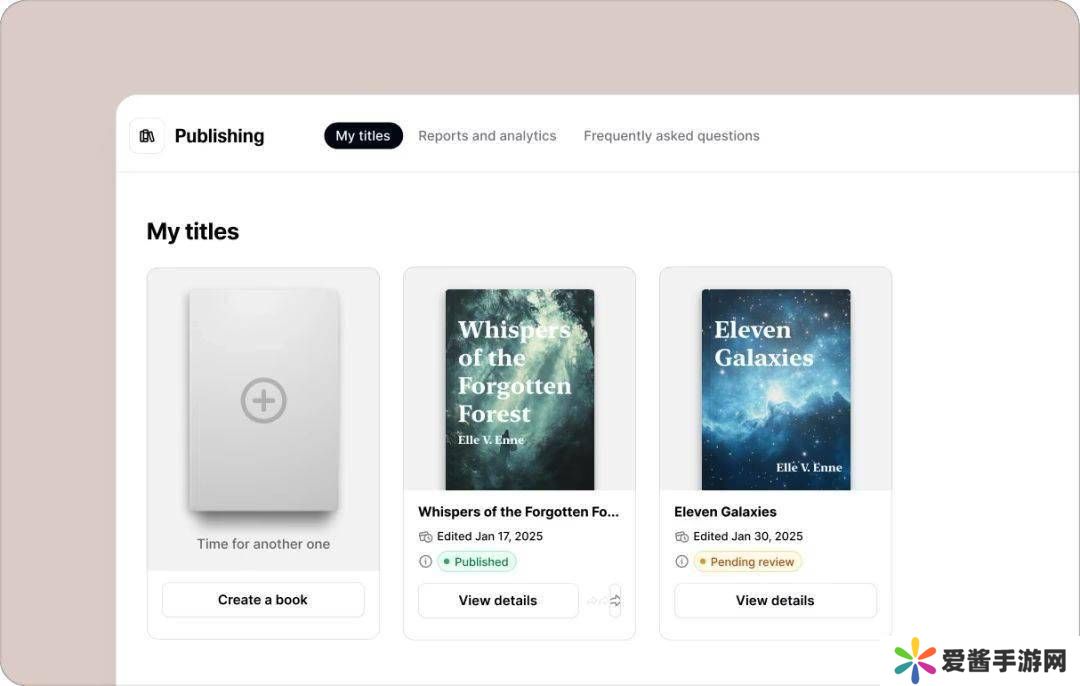This screenshot has width=1080, height=686.
Task: Click the share arrows icon beside View details
Action: (x=615, y=600)
